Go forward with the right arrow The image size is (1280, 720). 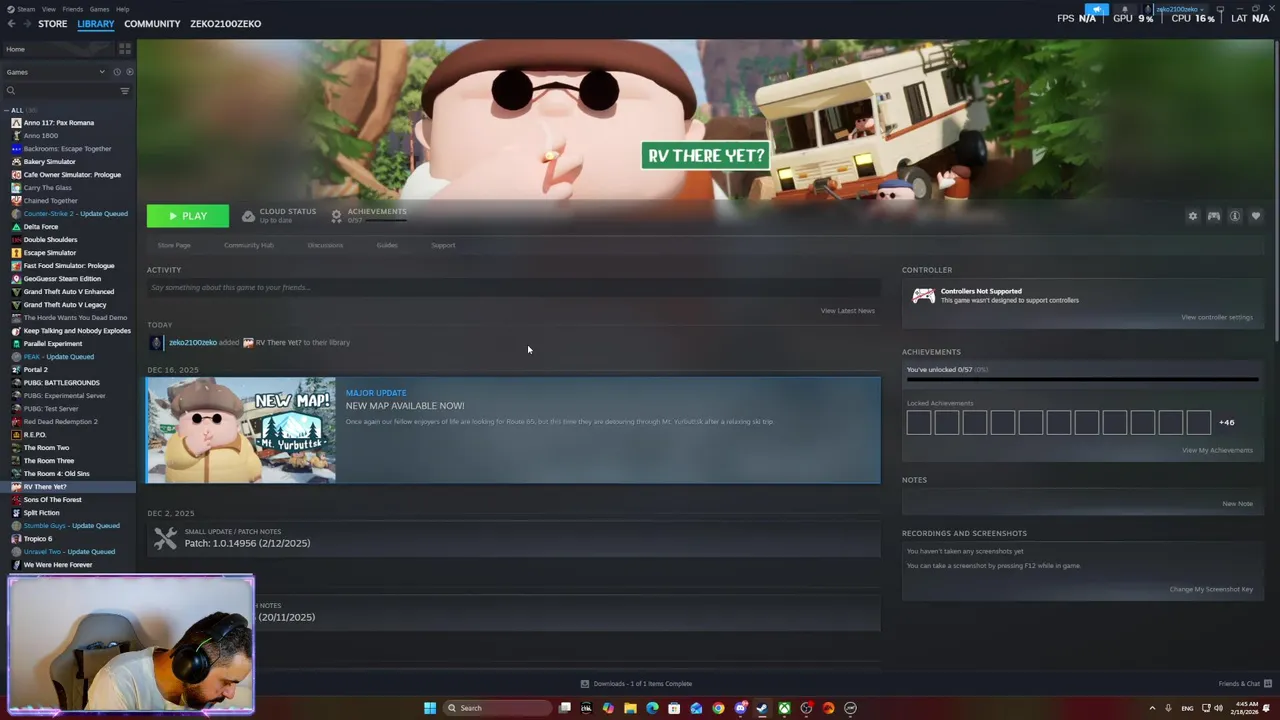[26, 24]
